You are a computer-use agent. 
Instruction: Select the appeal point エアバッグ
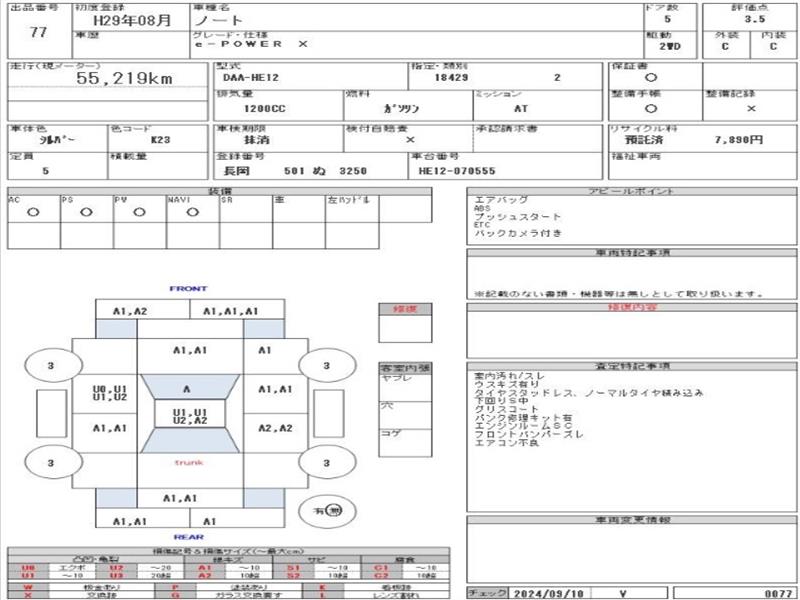[x=501, y=199]
